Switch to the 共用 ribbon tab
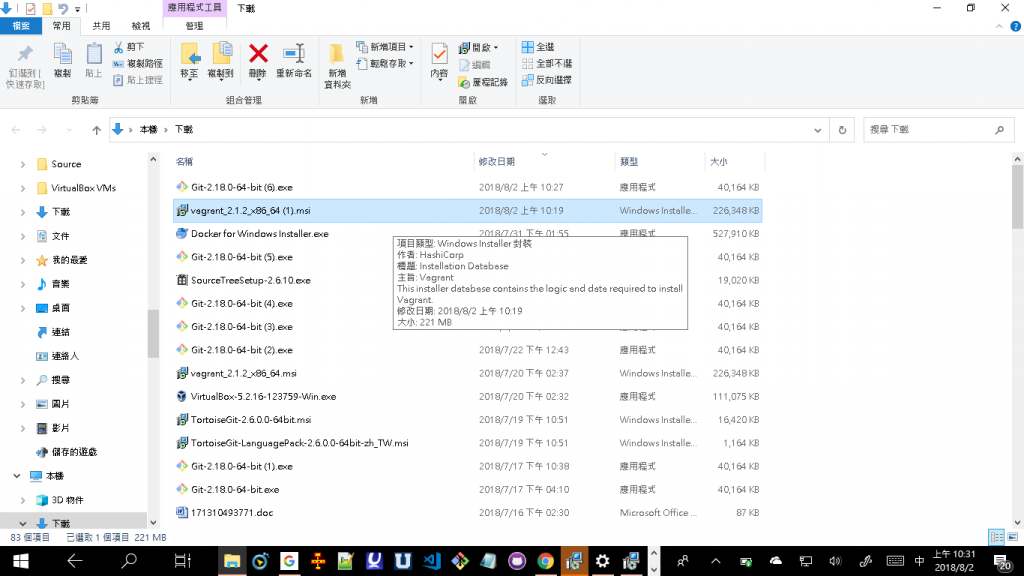The width and height of the screenshot is (1024, 576). coord(101,26)
